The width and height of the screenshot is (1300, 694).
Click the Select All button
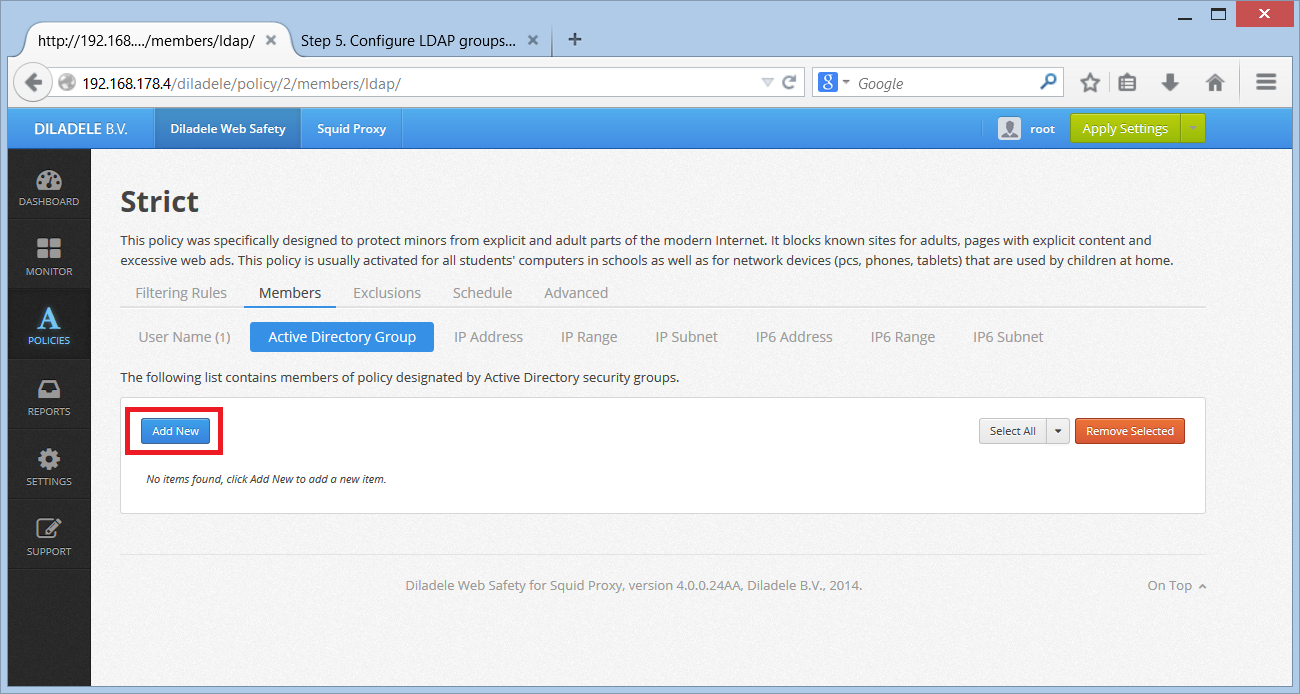click(x=1012, y=431)
